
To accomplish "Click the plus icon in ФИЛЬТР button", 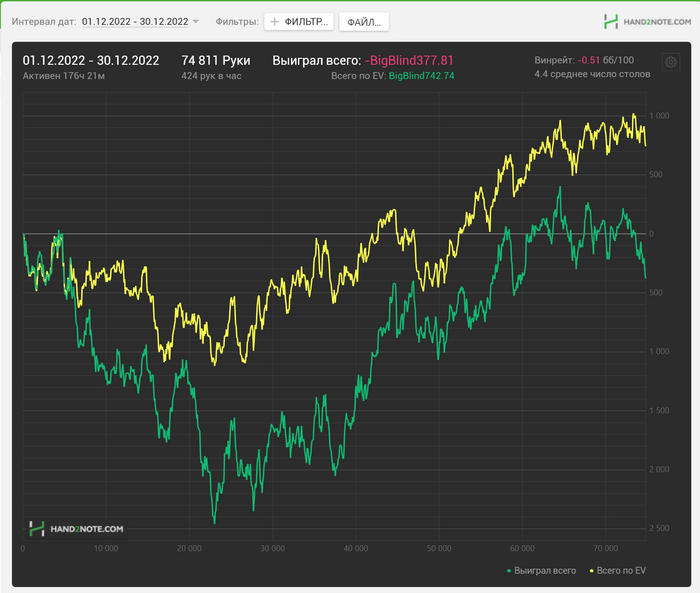I will pos(275,21).
